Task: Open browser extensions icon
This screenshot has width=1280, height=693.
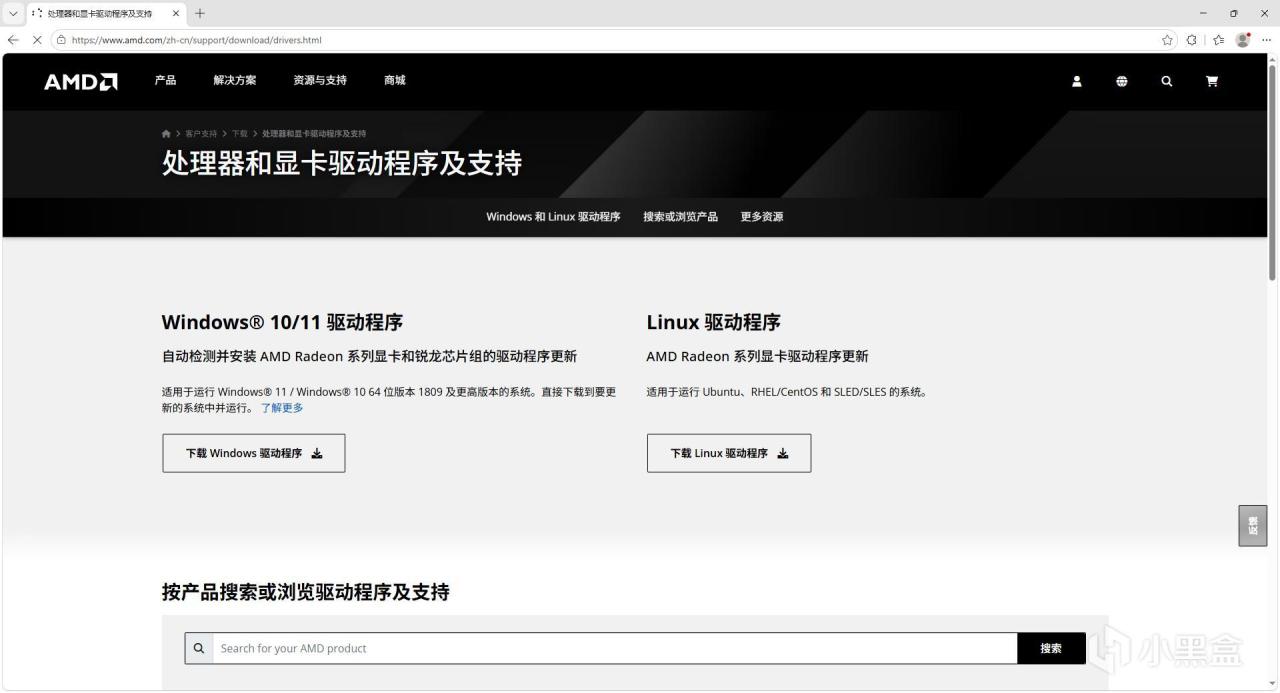Action: [x=1192, y=40]
